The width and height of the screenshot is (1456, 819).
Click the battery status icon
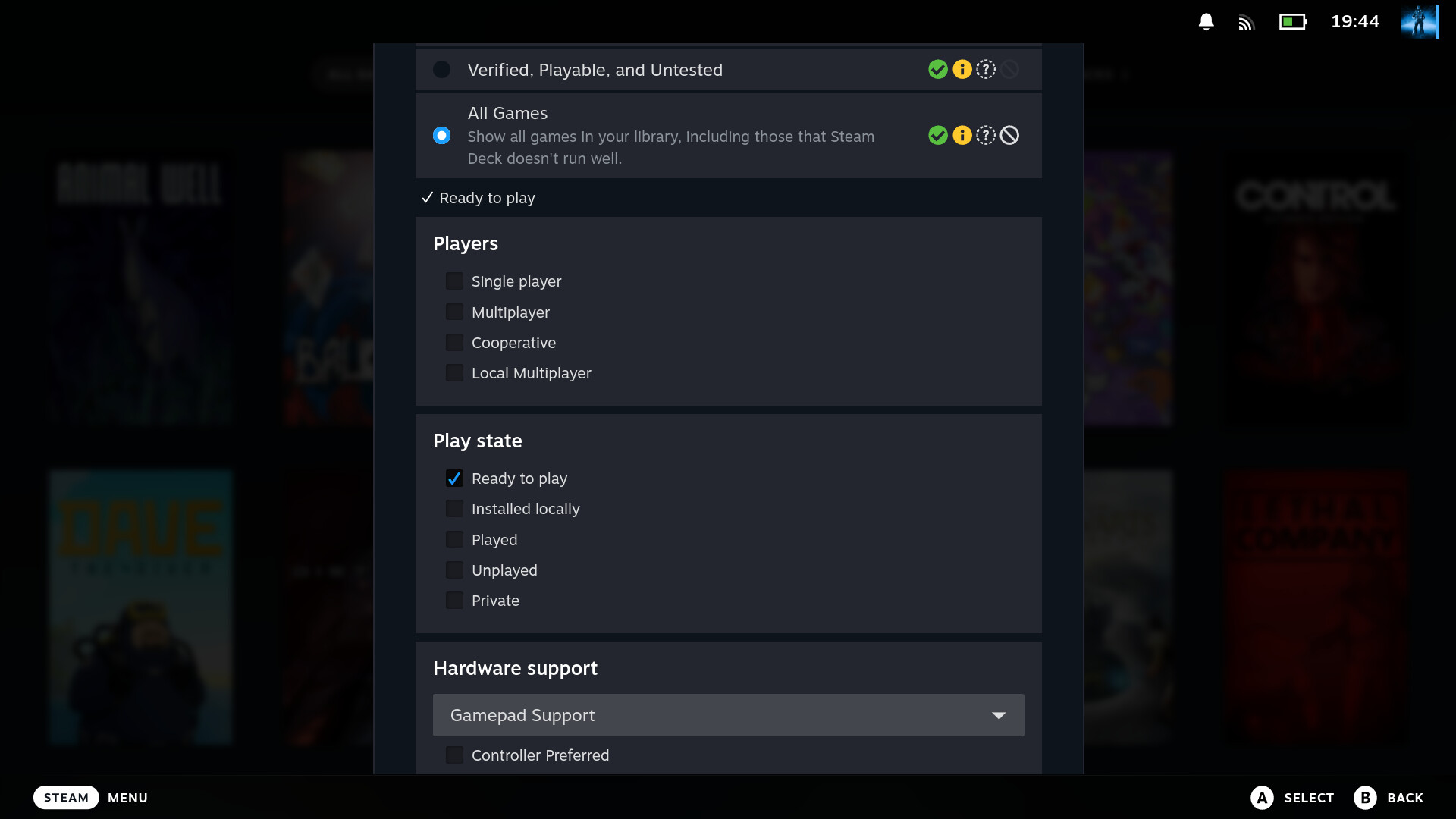[1293, 22]
